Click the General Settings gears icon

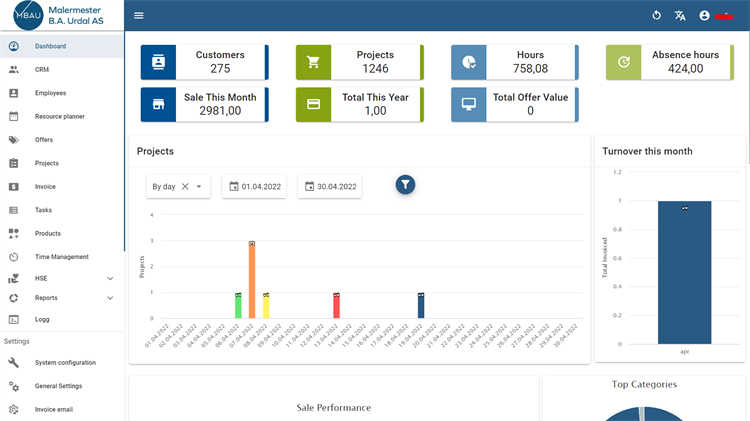tap(14, 386)
